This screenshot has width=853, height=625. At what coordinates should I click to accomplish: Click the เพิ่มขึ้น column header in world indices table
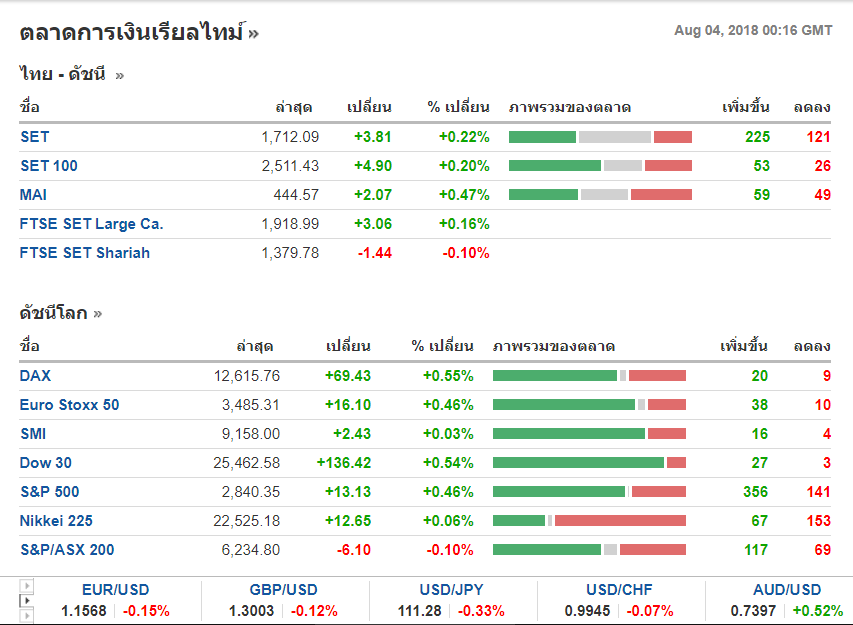[x=744, y=347]
